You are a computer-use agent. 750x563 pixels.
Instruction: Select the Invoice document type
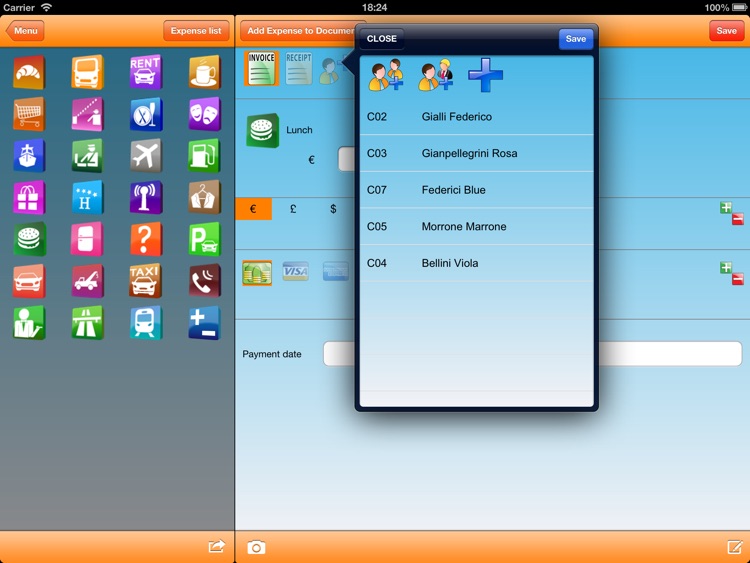pos(260,68)
